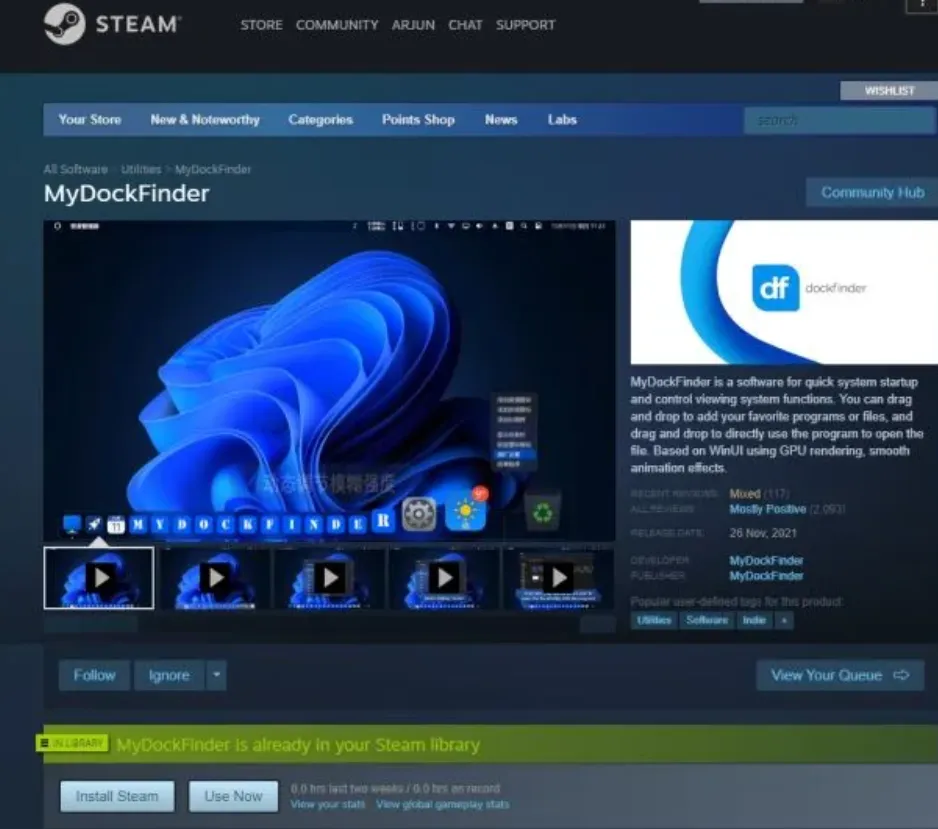Open the SUPPORT page
The image size is (938, 829).
point(525,25)
